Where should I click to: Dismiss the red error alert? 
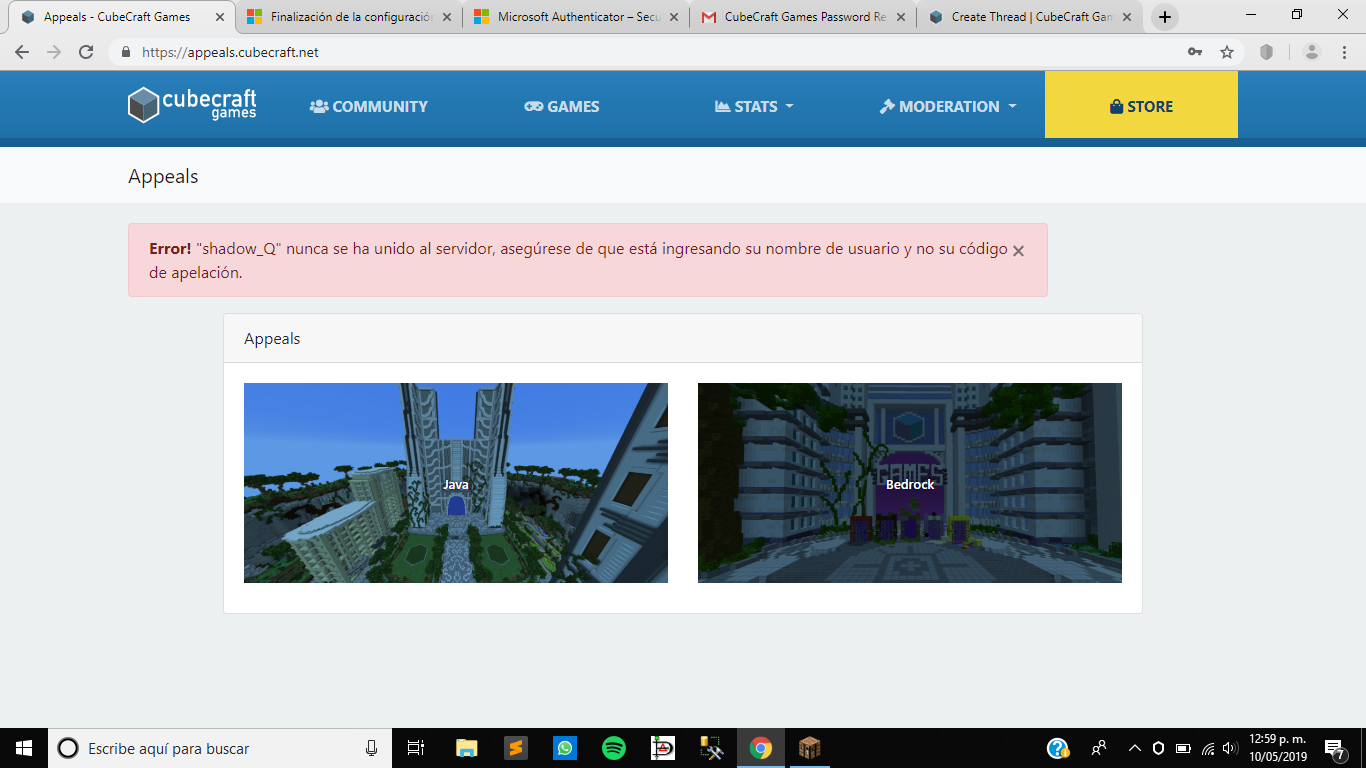coord(1018,251)
